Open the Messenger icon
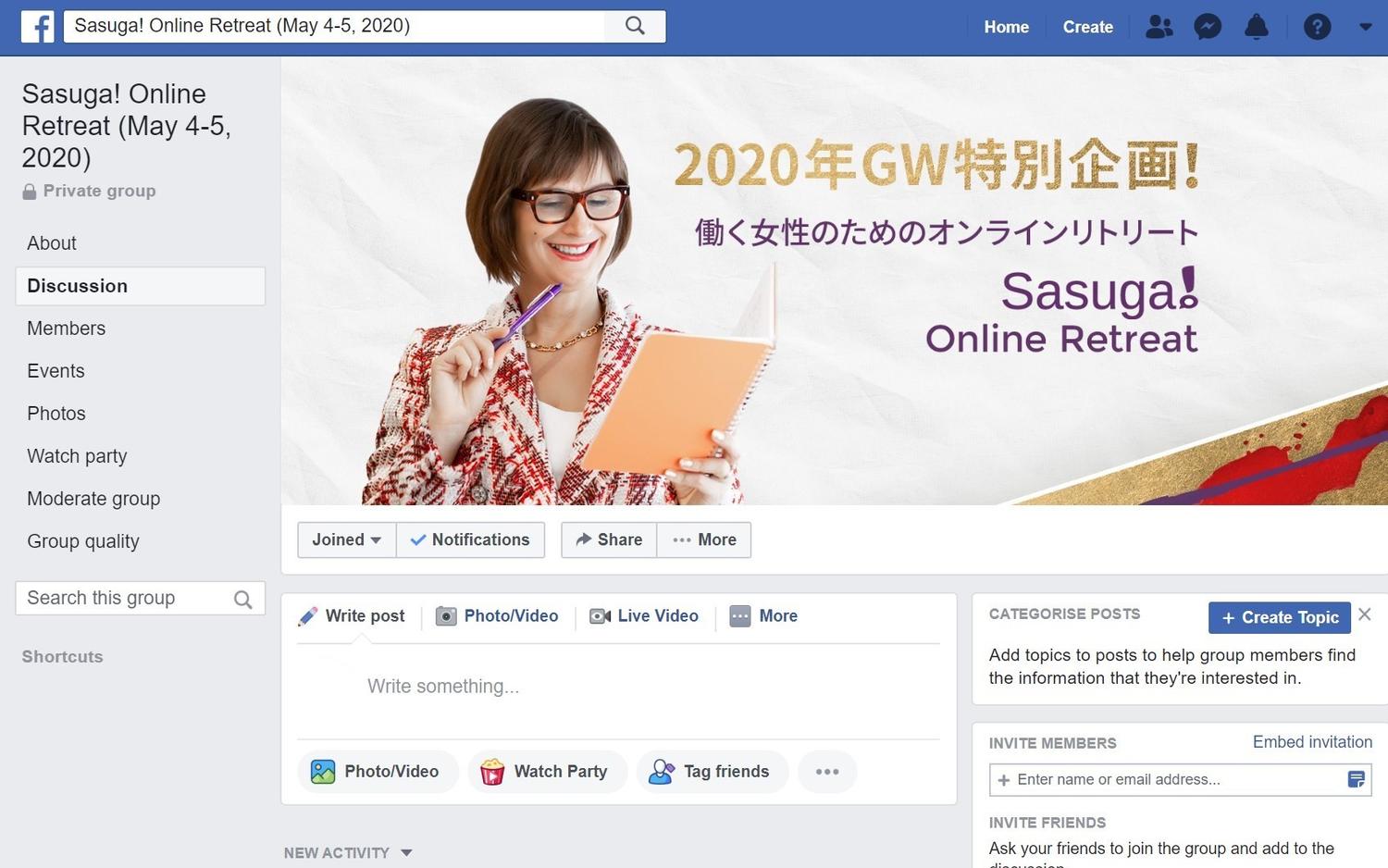Viewport: 1388px width, 868px height. click(x=1208, y=27)
